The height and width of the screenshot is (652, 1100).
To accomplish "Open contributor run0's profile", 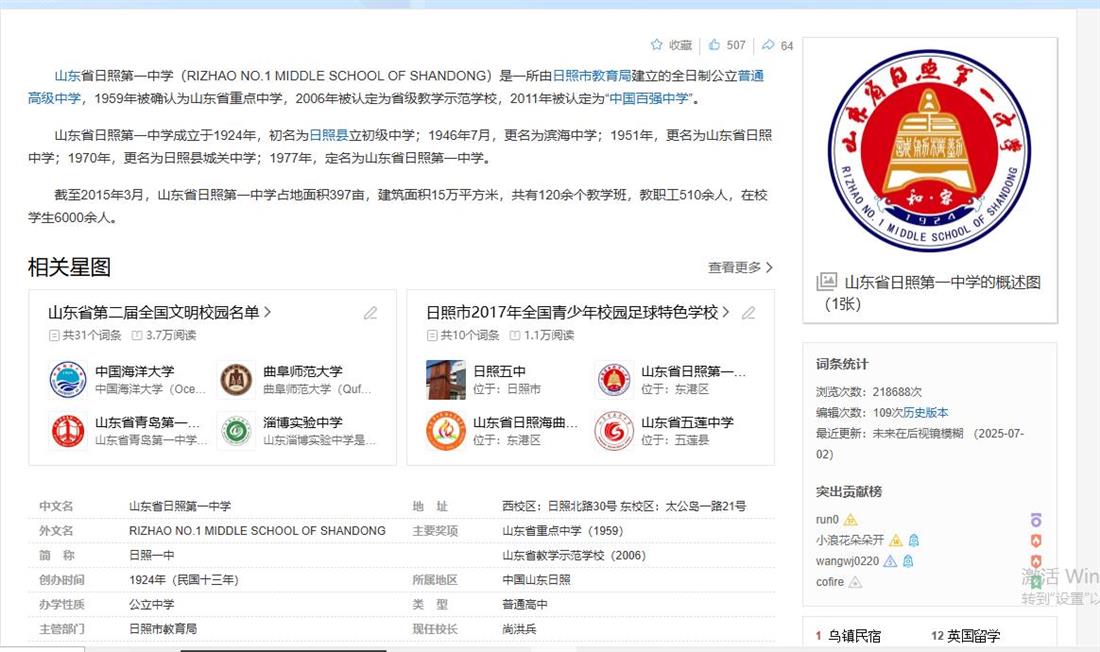I will coord(827,520).
